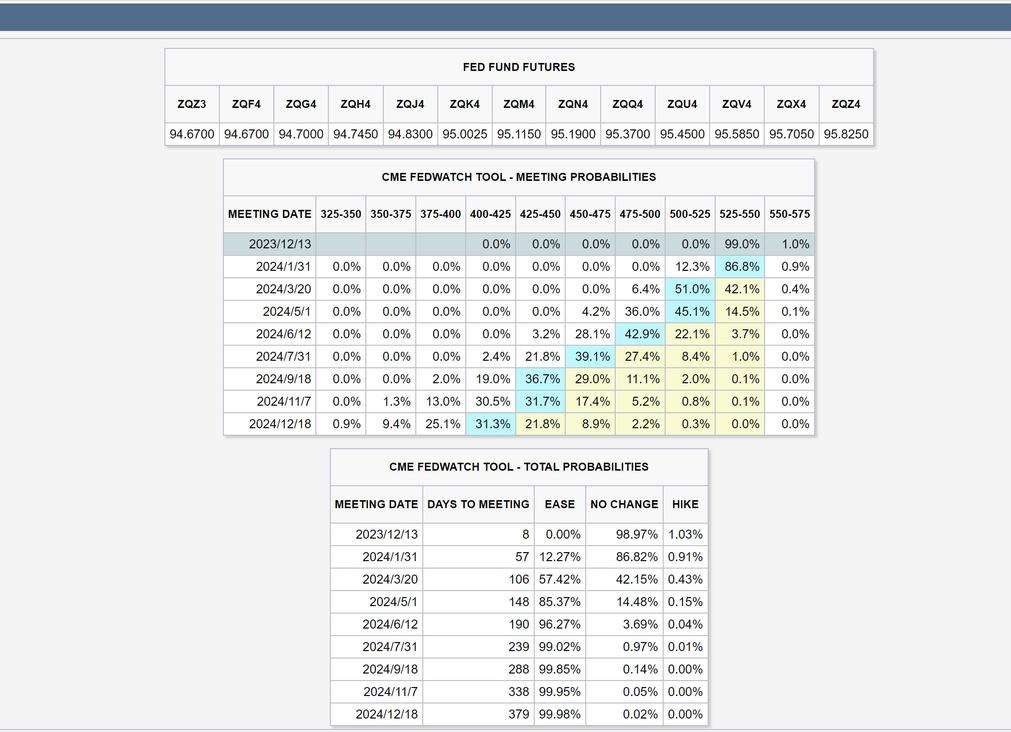Viewport: 1011px width, 732px height.
Task: Select the 1.03% hike probability
Action: coord(685,535)
